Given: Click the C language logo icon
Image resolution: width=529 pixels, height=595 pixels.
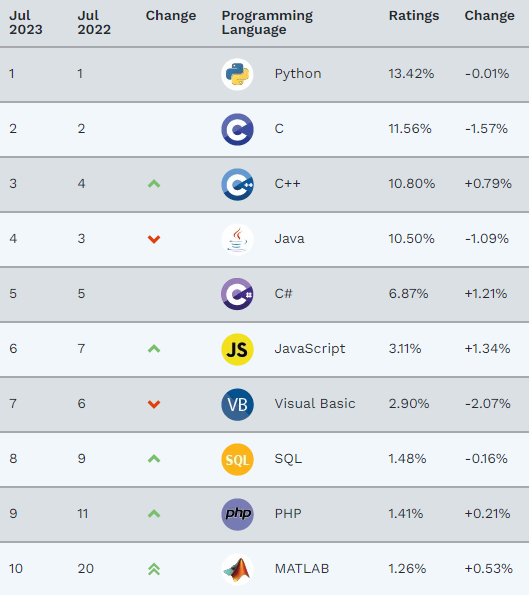Looking at the screenshot, I should 237,129.
